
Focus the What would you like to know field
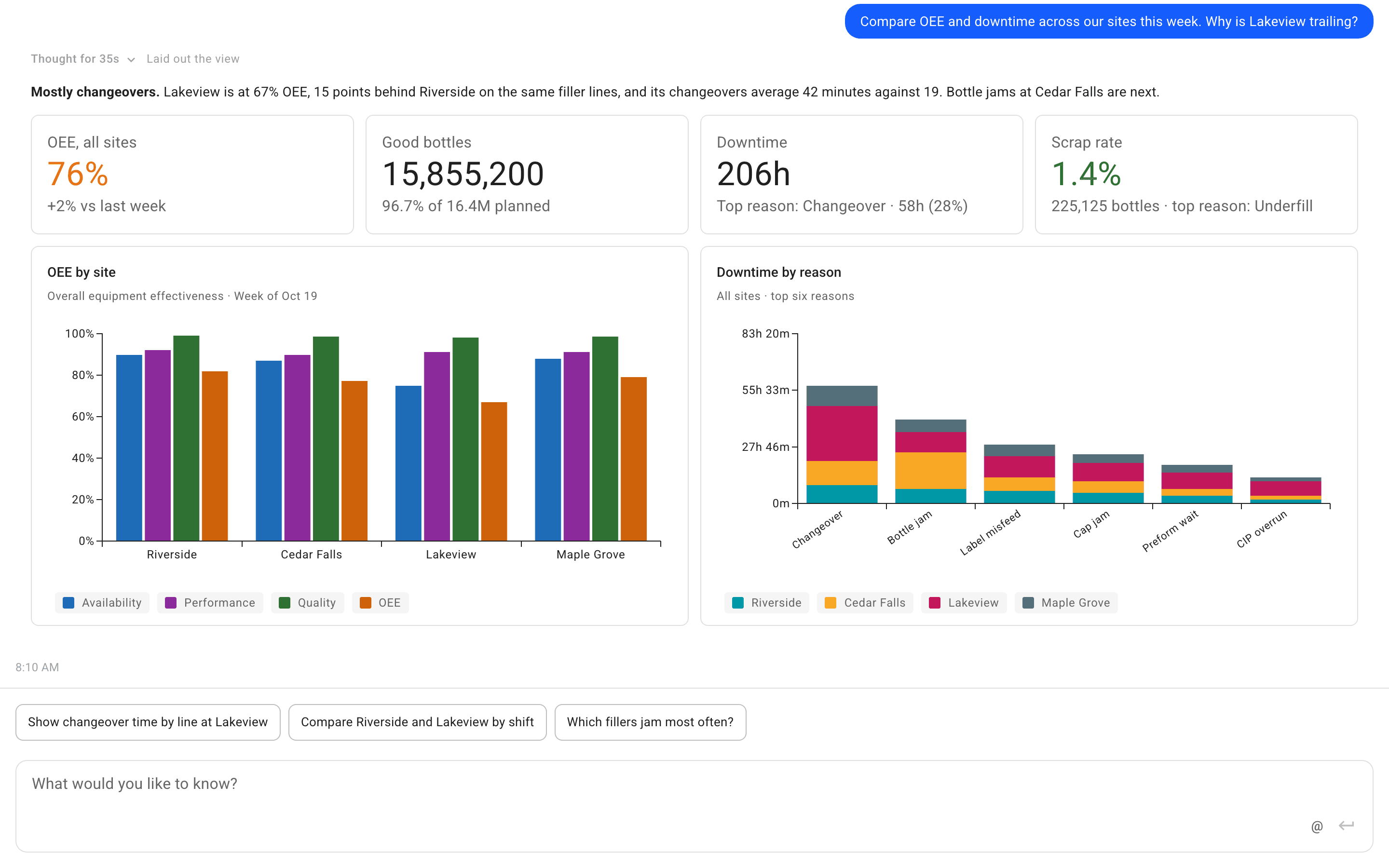[x=694, y=806]
